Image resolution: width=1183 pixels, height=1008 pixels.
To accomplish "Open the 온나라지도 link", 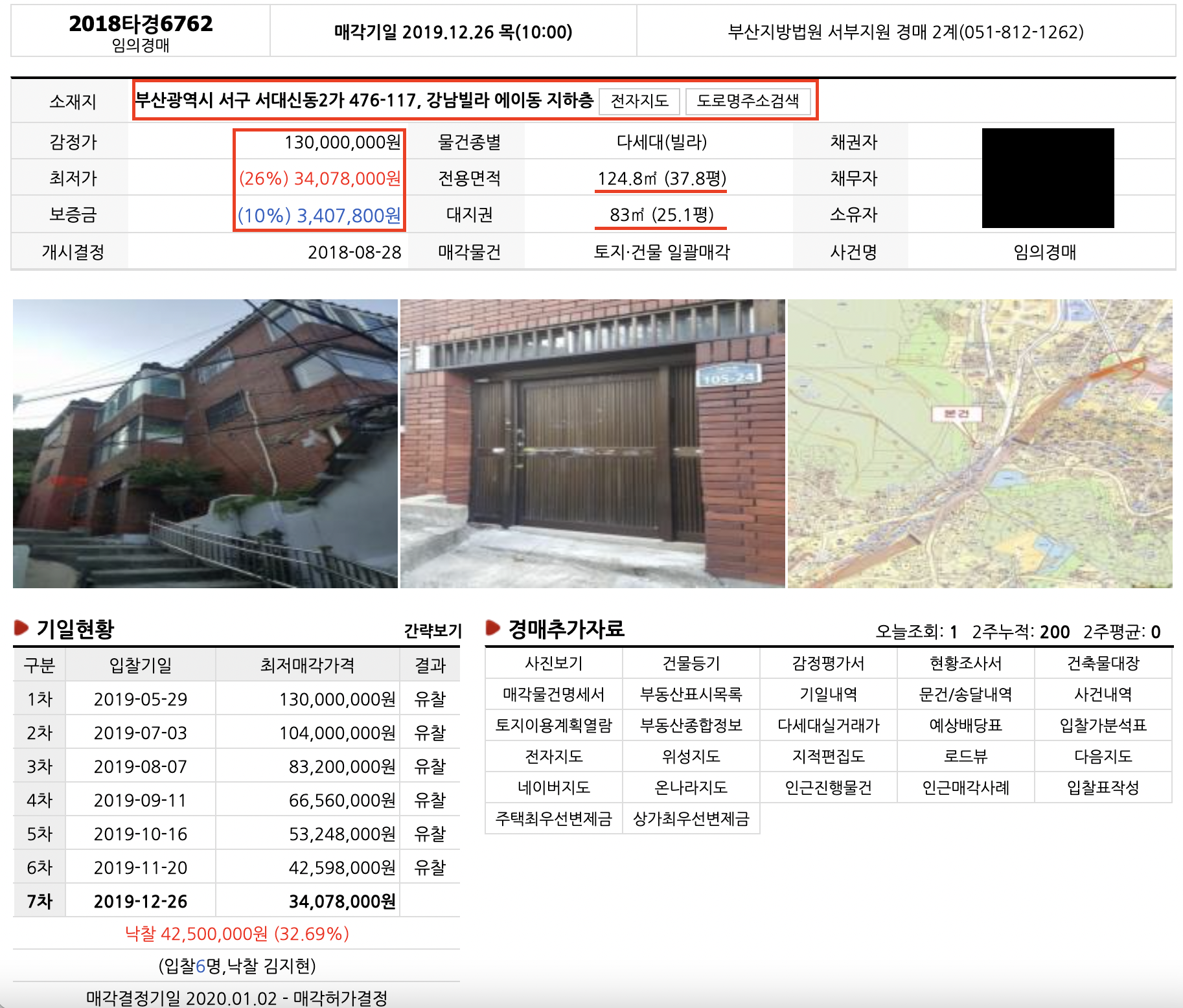I will 691,788.
